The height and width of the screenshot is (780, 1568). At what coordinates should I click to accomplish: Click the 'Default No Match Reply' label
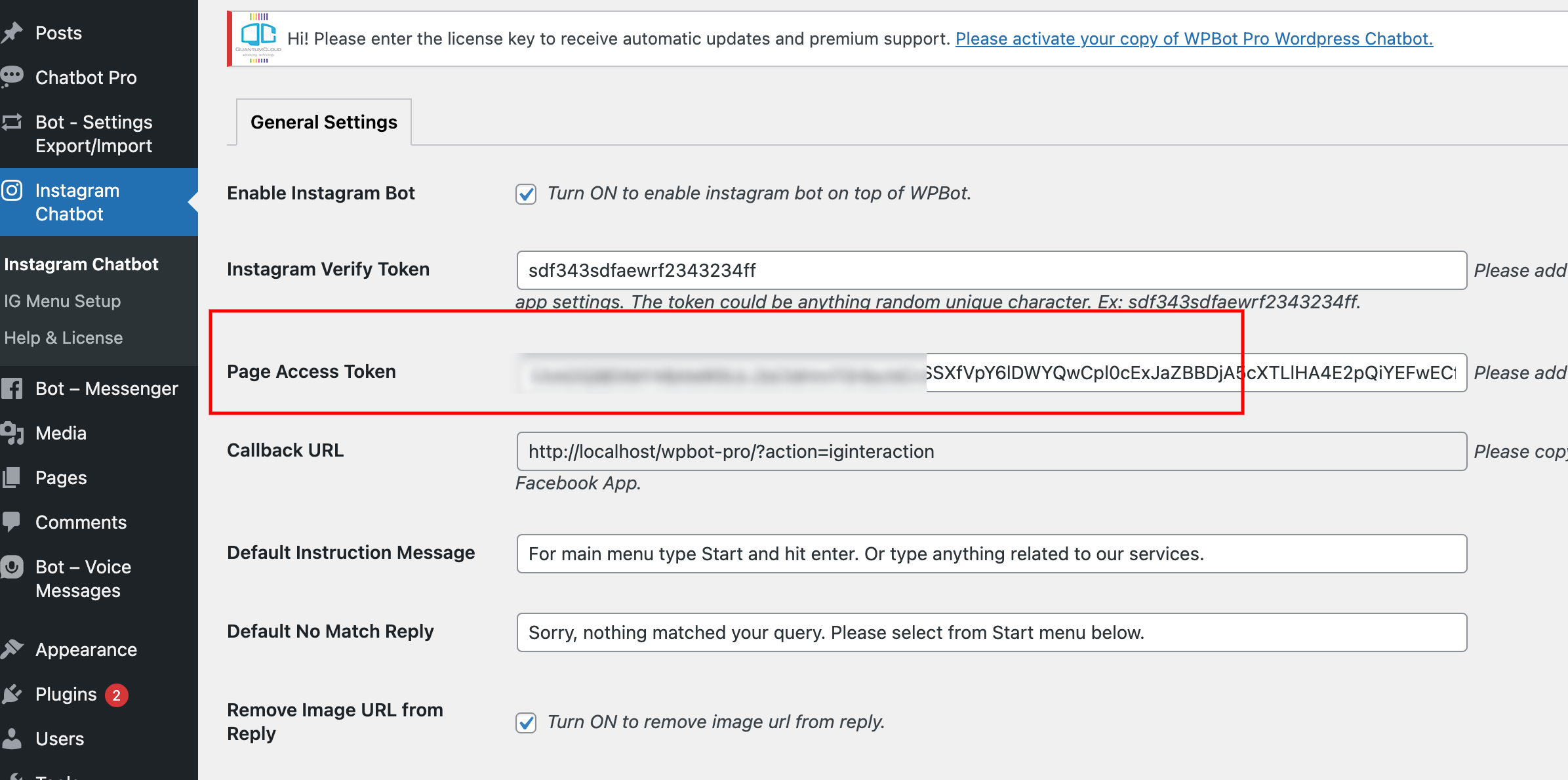pos(331,631)
